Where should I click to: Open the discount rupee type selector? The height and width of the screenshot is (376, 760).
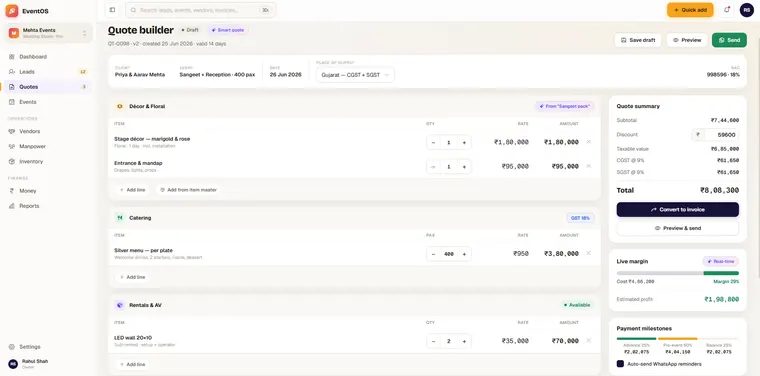[x=698, y=135]
